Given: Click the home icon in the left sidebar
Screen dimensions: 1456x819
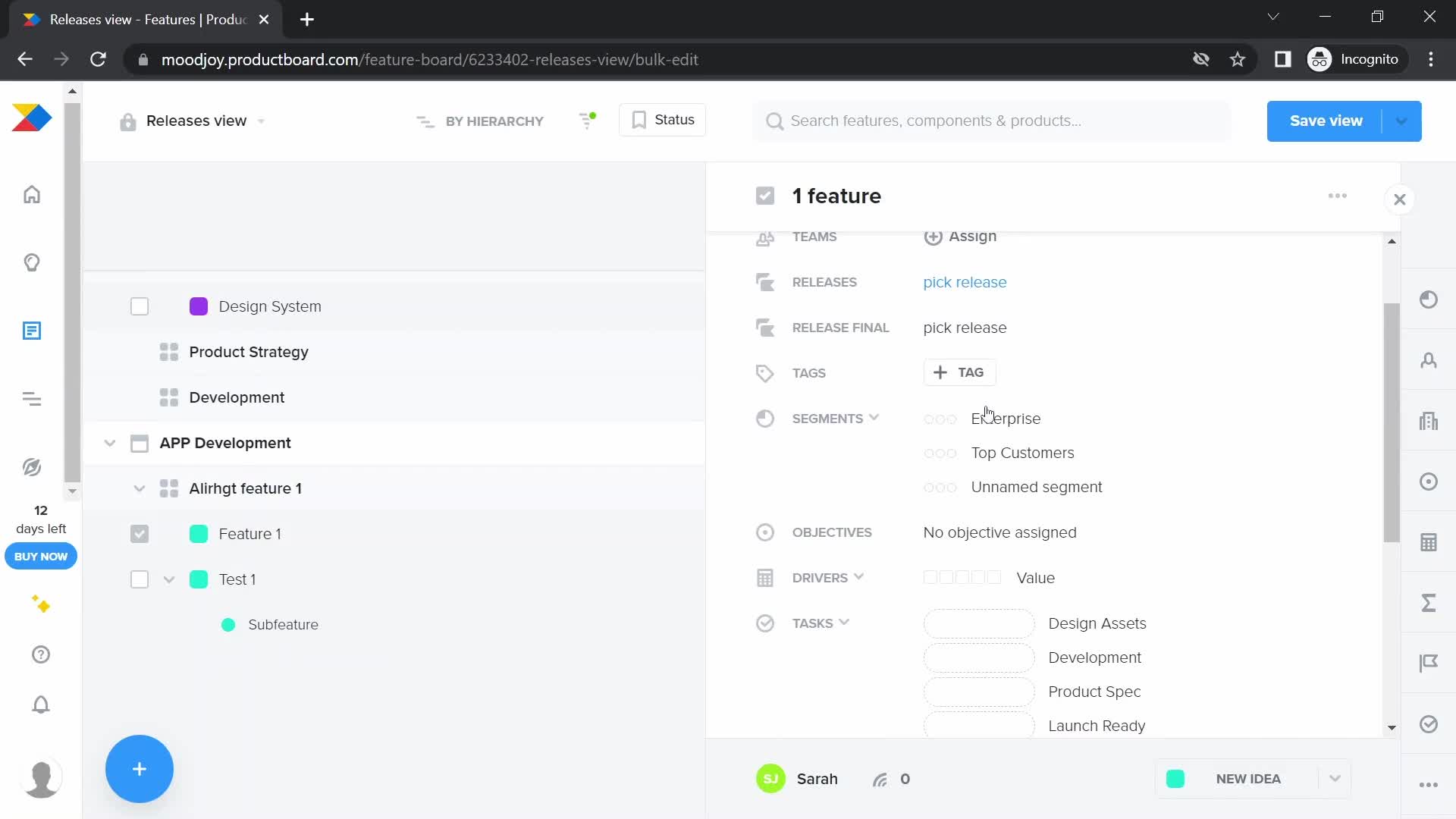Looking at the screenshot, I should [x=32, y=194].
